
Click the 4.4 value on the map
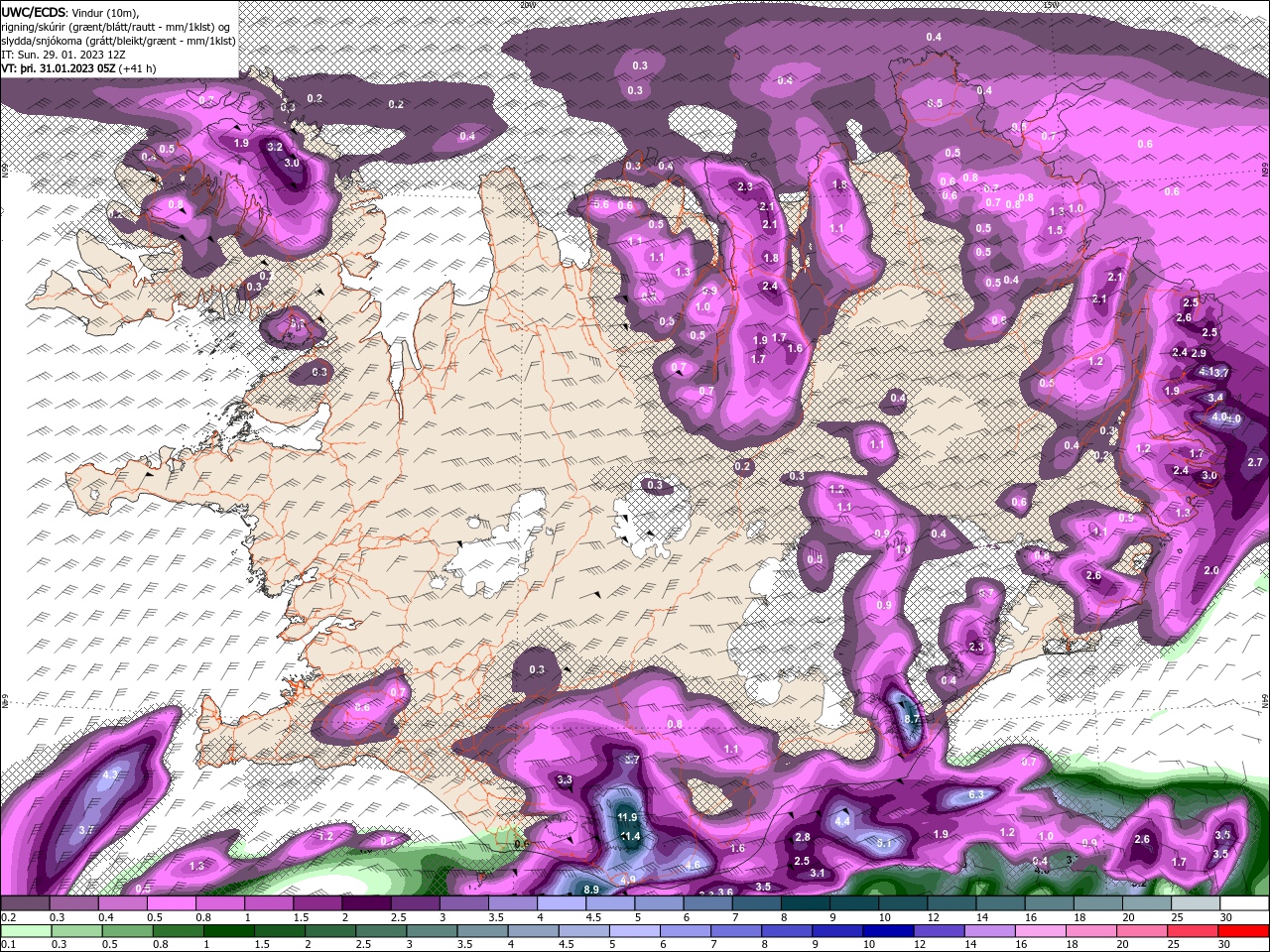[842, 822]
